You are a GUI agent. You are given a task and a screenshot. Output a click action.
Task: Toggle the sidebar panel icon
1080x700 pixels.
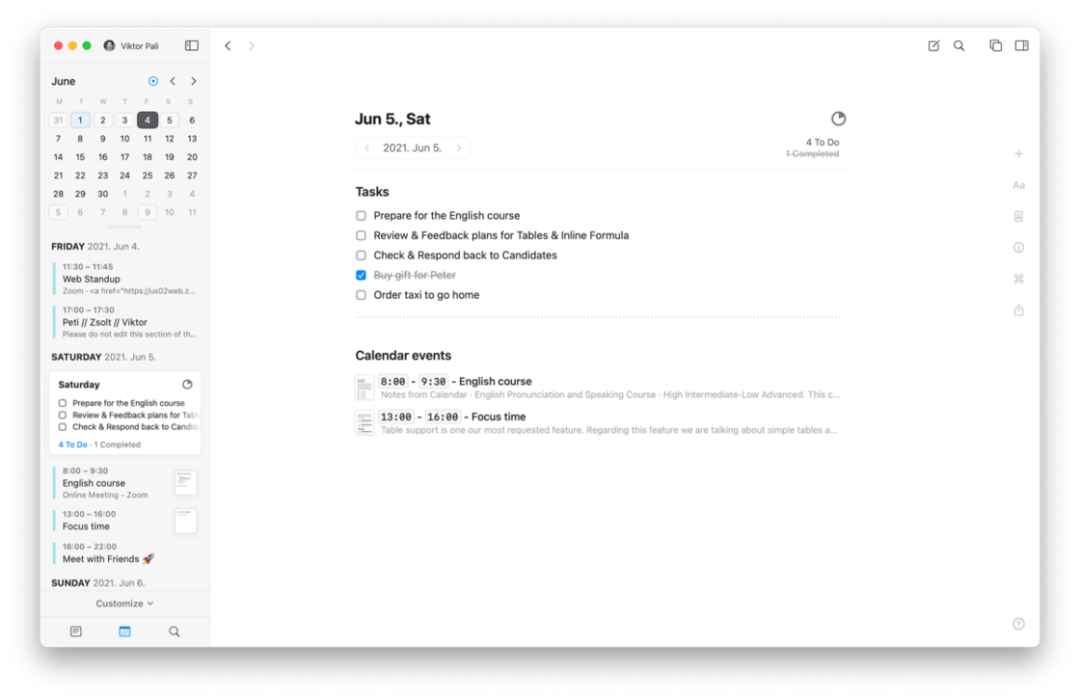click(x=191, y=45)
